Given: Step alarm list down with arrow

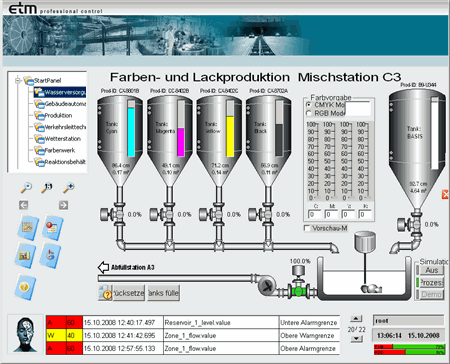Looking at the screenshot, I should coord(356,339).
